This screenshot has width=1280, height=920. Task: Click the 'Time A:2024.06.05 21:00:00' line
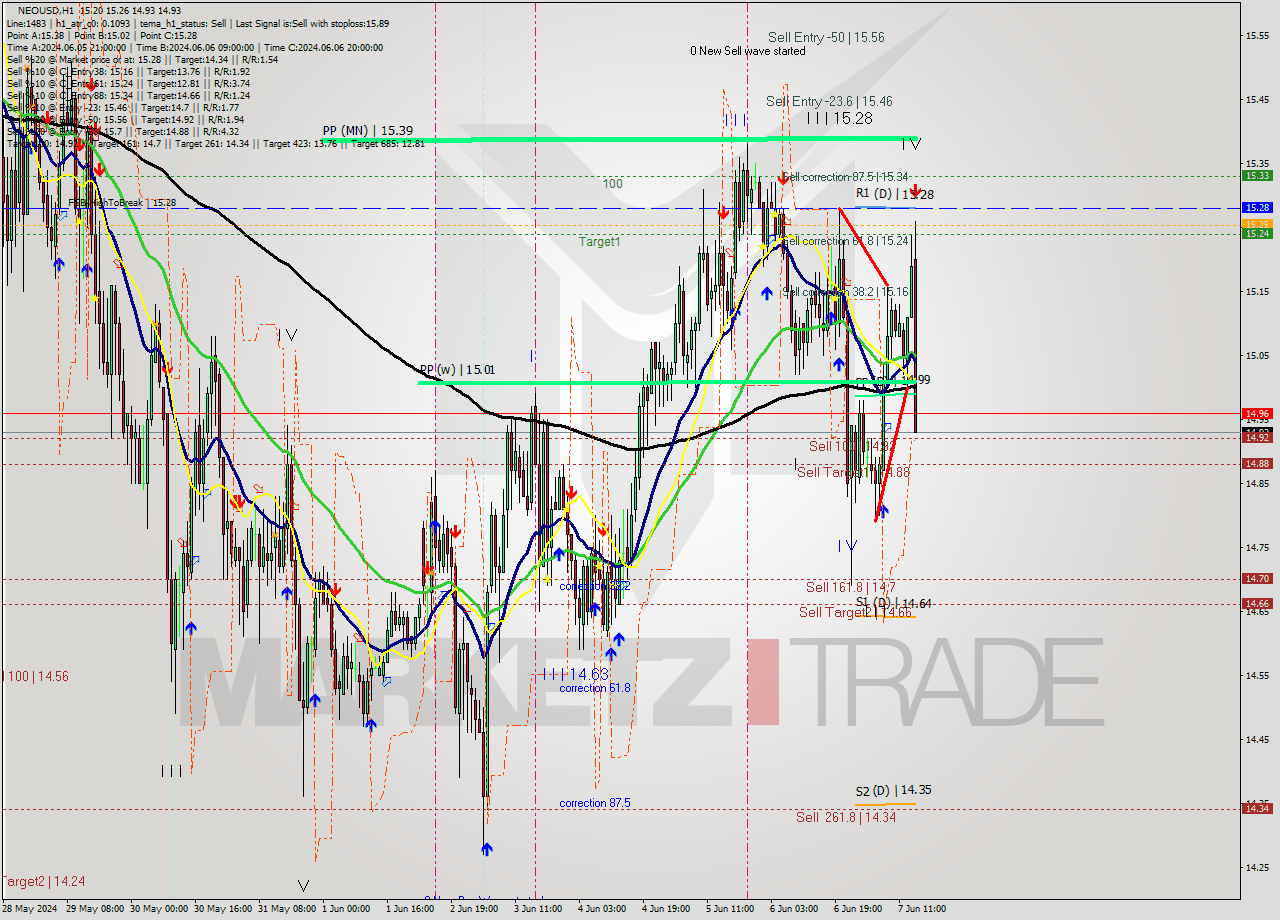(x=66, y=47)
